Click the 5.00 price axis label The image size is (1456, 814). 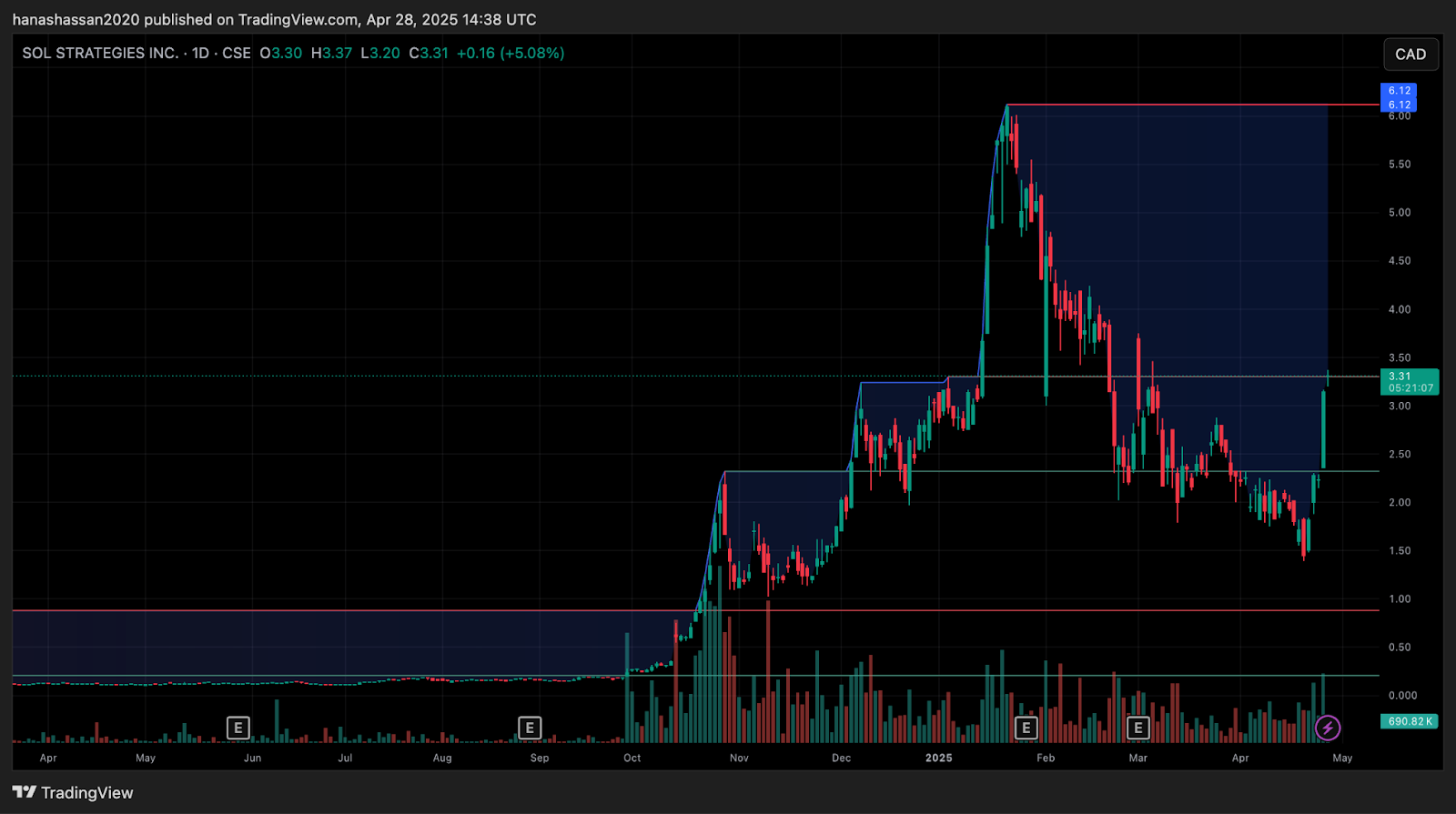click(1400, 213)
